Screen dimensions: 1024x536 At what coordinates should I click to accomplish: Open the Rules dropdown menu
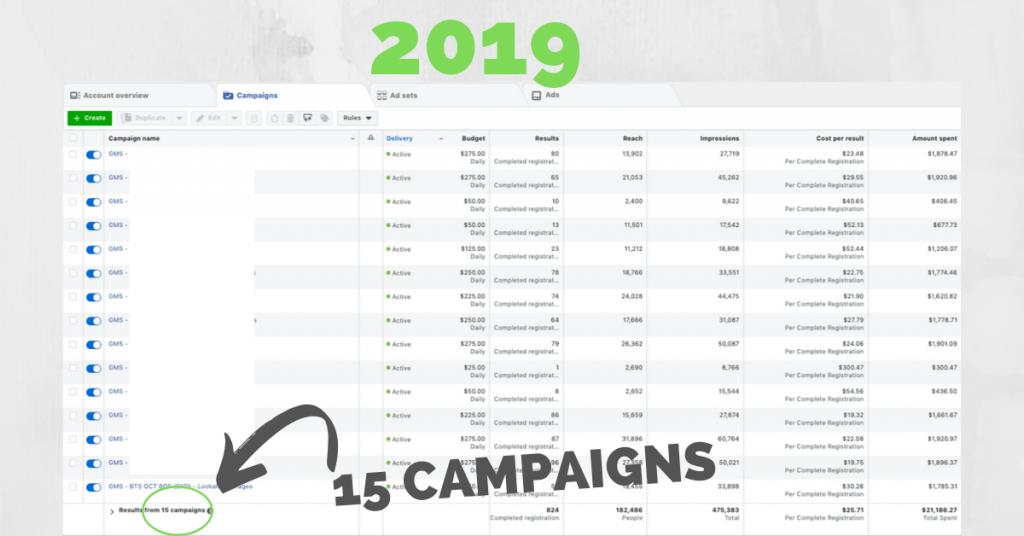point(355,118)
